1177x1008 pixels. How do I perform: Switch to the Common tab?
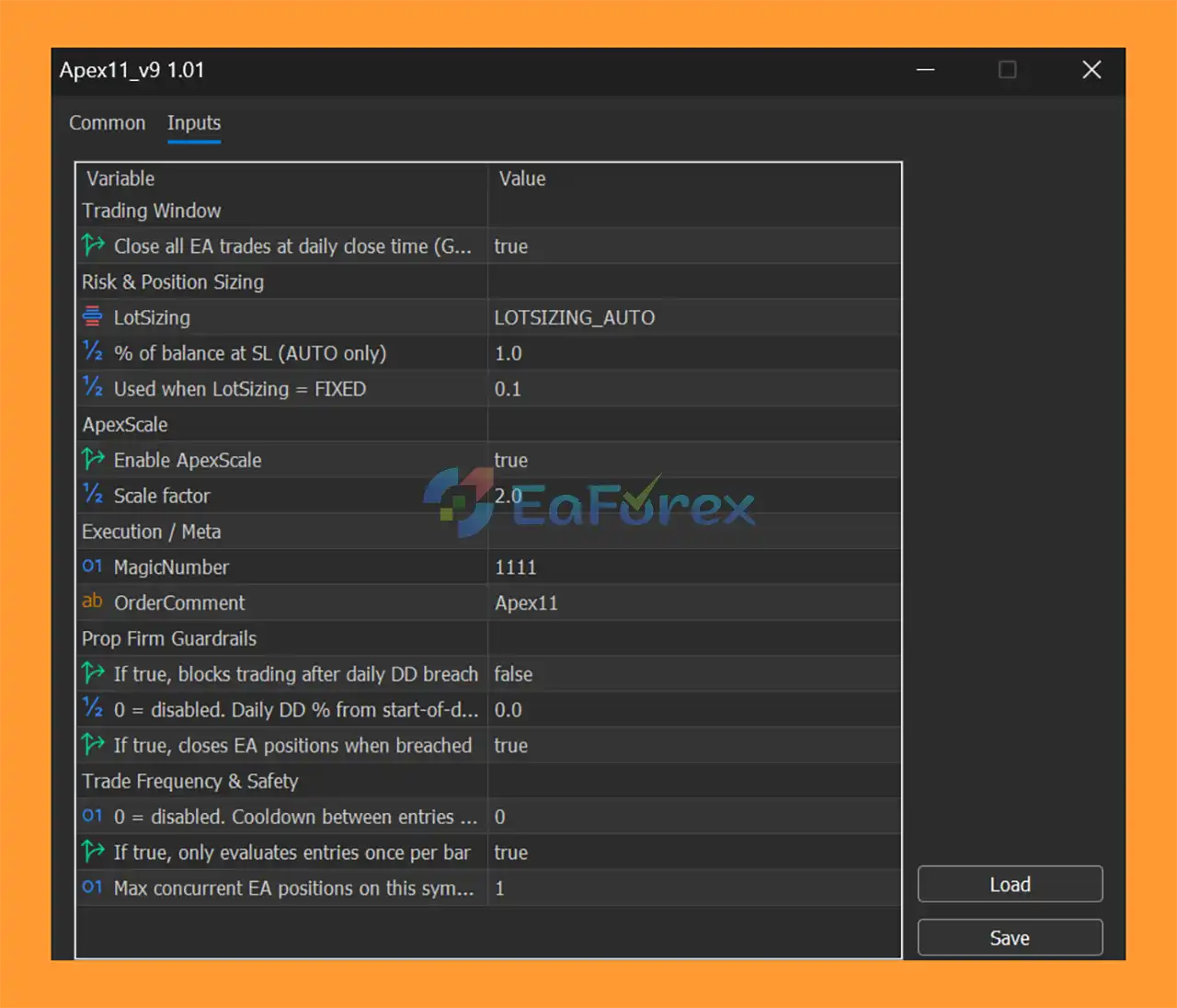[107, 123]
